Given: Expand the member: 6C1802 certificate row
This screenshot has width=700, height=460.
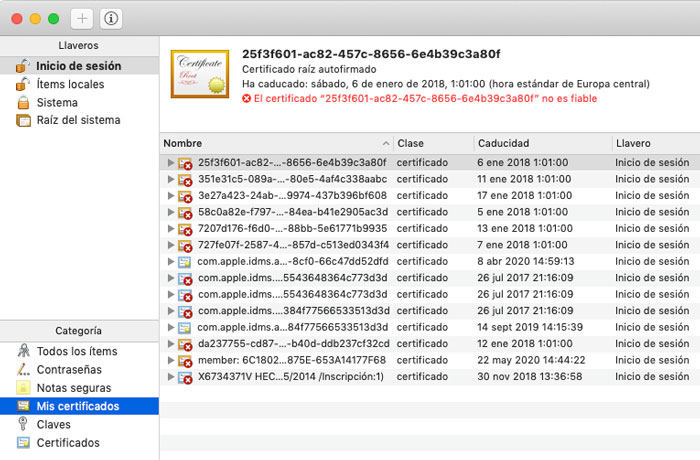Looking at the screenshot, I should [171, 360].
